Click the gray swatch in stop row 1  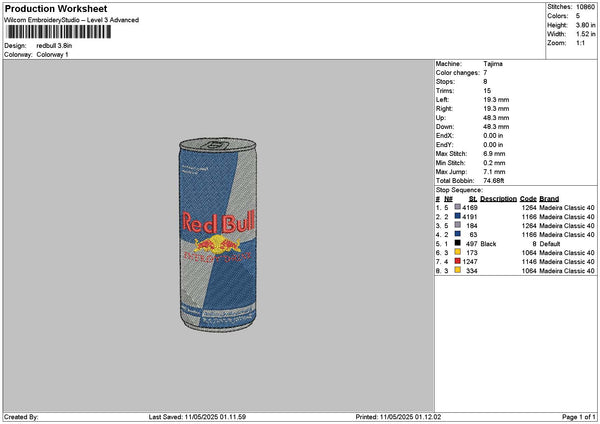tap(457, 207)
